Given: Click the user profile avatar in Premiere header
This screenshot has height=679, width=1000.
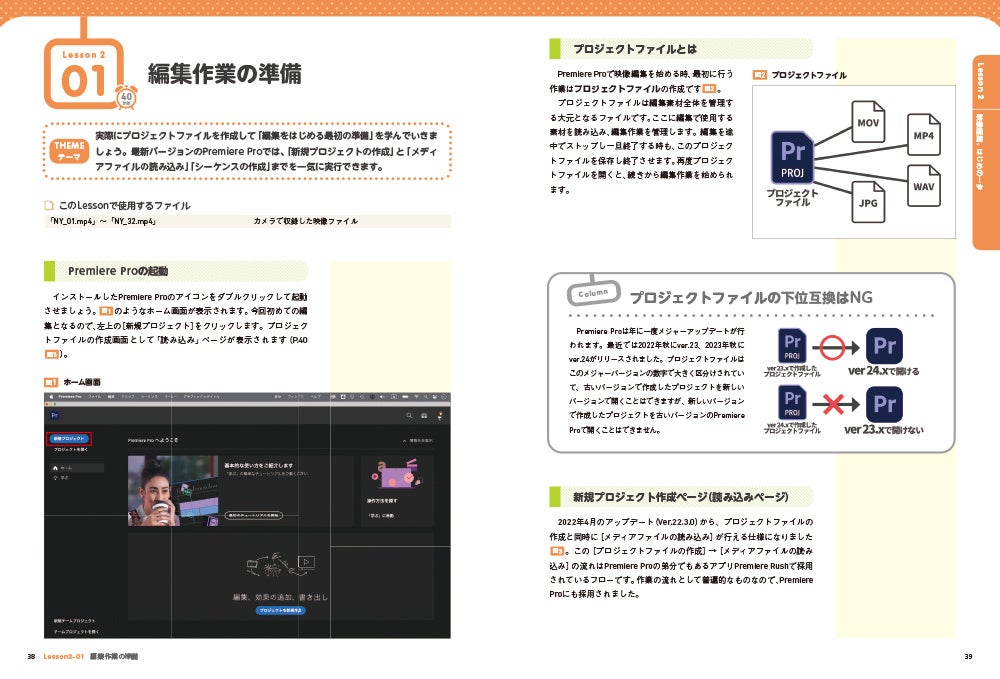Looking at the screenshot, I should pos(439,416).
